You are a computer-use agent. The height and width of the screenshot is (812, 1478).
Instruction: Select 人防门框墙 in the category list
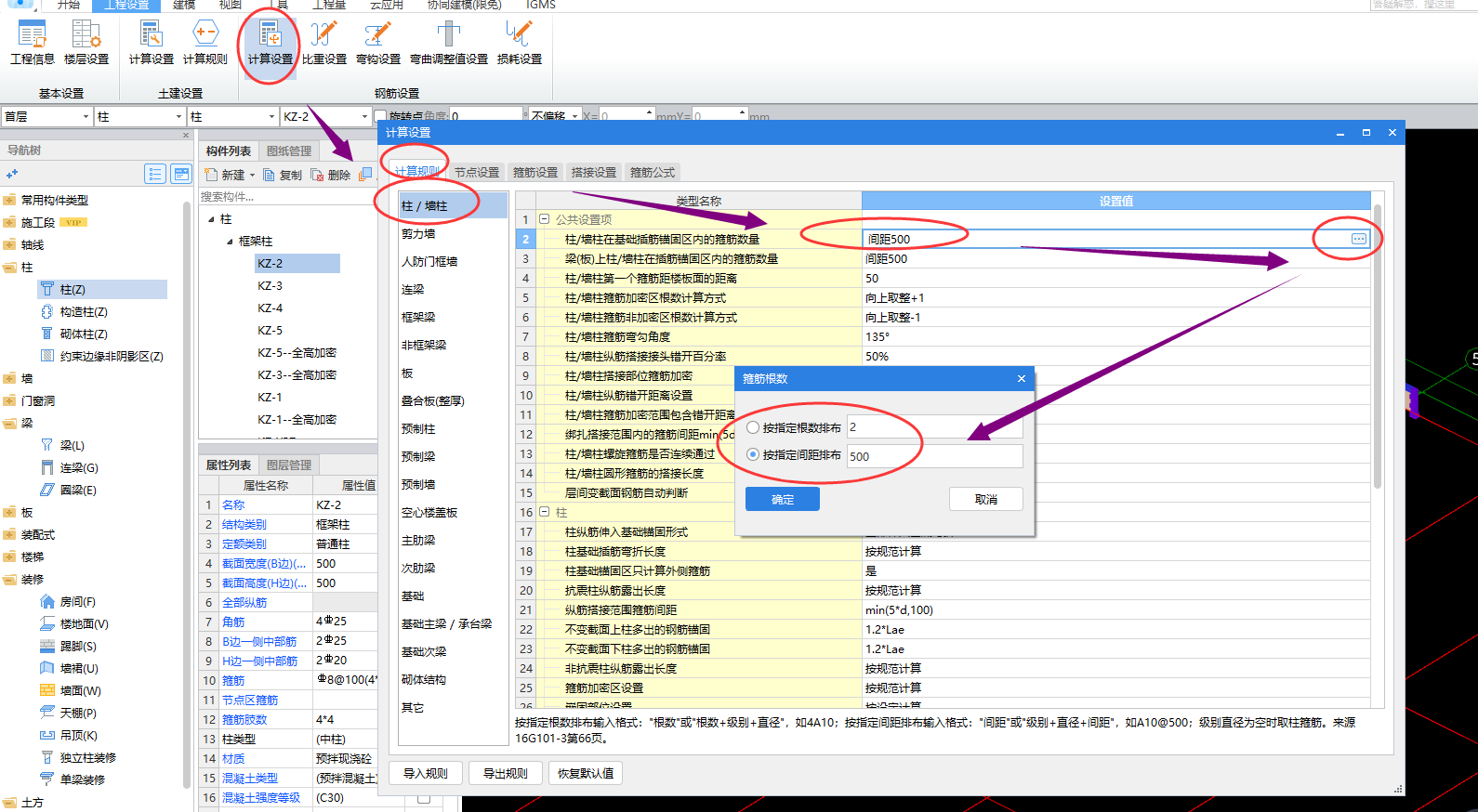click(x=429, y=262)
